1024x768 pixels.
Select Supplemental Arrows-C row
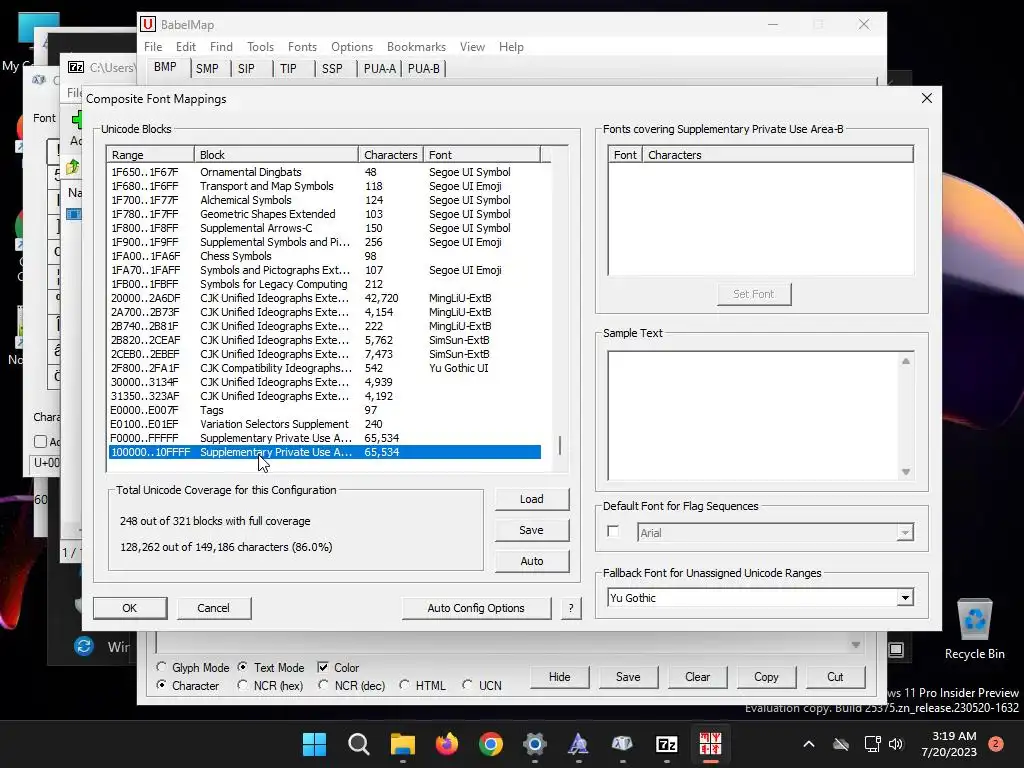(325, 228)
